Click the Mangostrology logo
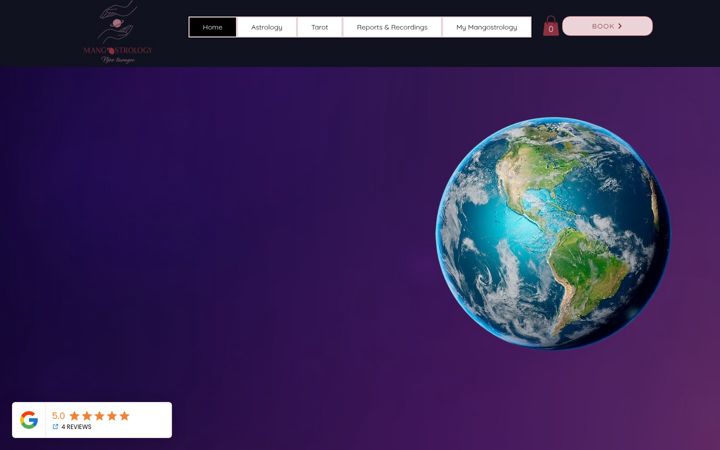This screenshot has height=450, width=720. (x=118, y=32)
